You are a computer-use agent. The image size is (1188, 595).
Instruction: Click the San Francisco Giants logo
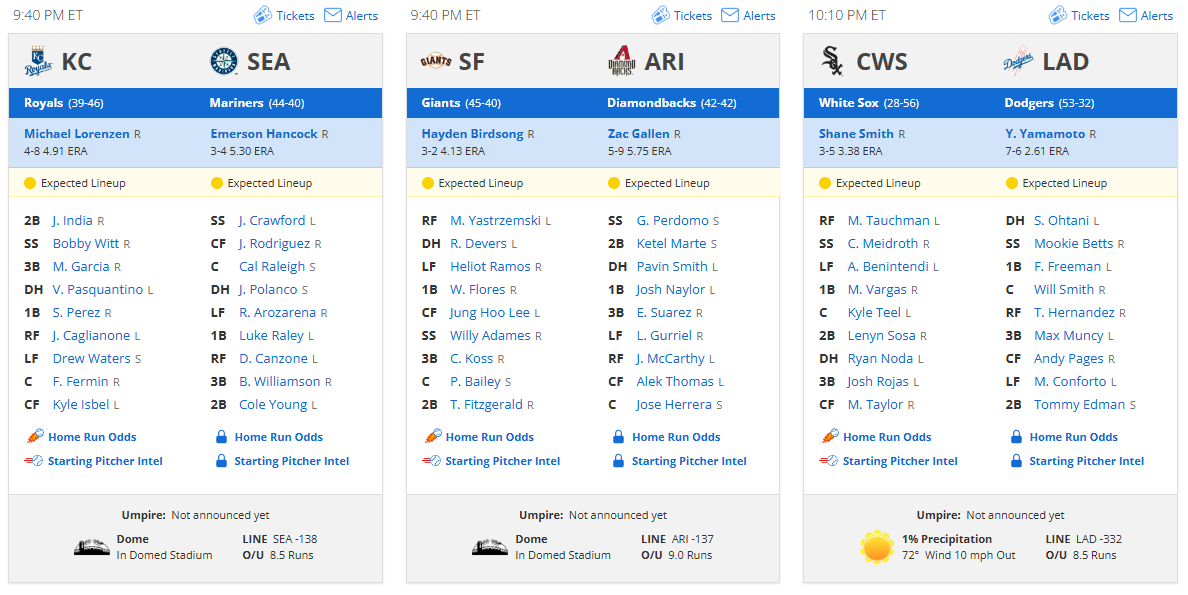click(x=436, y=61)
